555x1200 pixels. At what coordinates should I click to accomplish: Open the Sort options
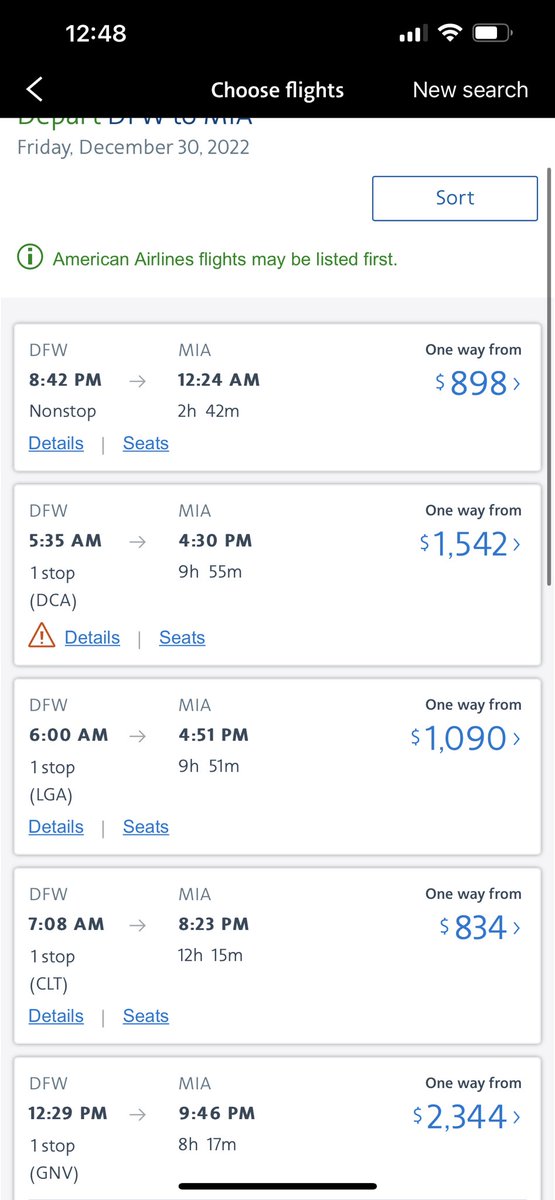click(455, 198)
